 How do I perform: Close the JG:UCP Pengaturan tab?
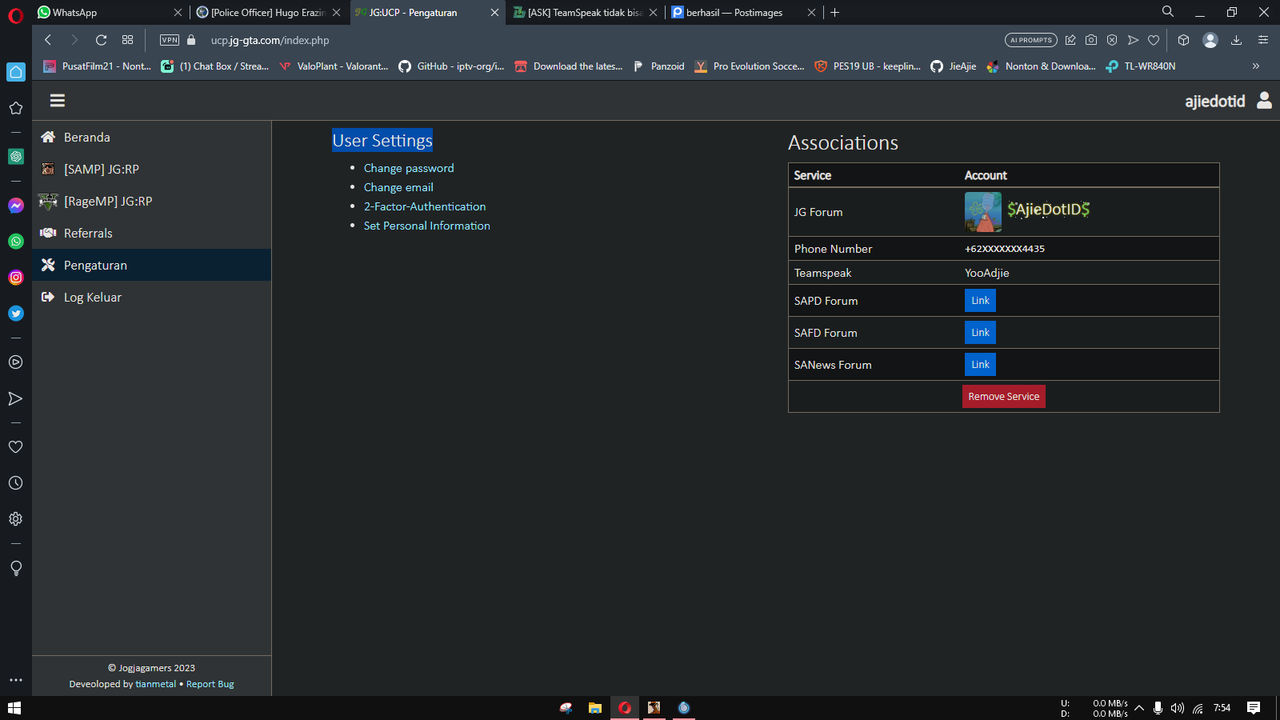(494, 12)
